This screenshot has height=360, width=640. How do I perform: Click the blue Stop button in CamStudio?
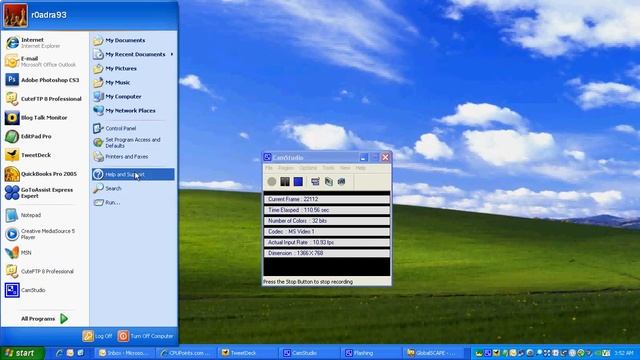pos(298,182)
